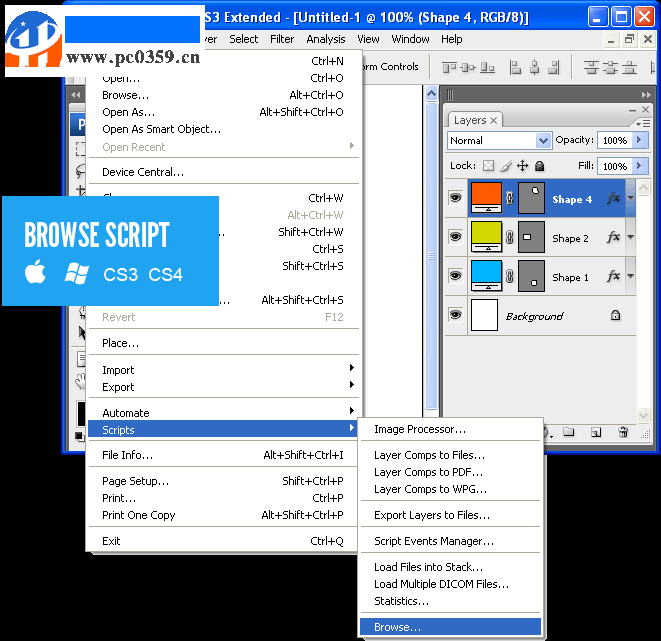Collapse toolbox with double-arrow icon

pos(75,95)
